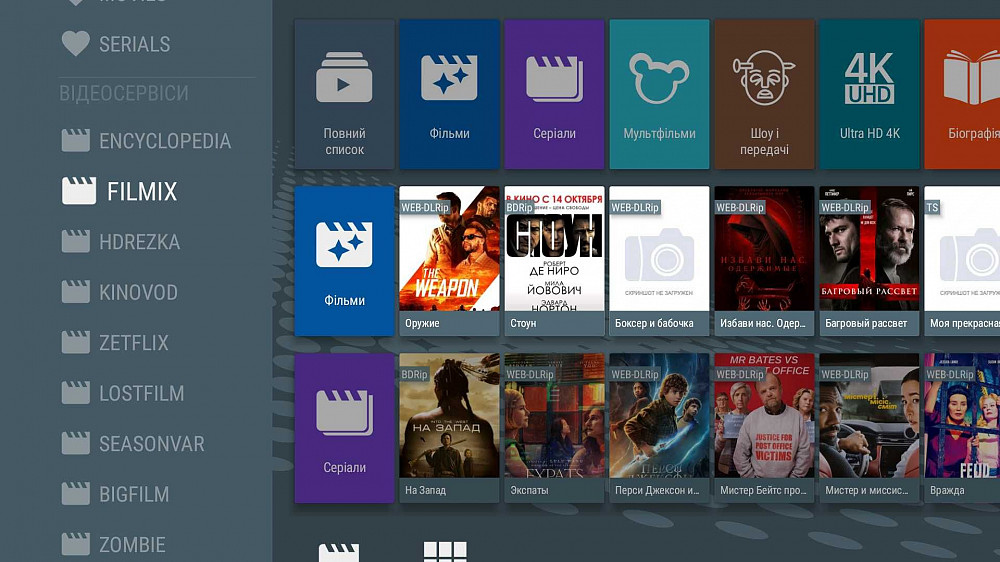Open the Мистер Бейтс против series poster
This screenshot has width=1000, height=562.
pos(764,416)
